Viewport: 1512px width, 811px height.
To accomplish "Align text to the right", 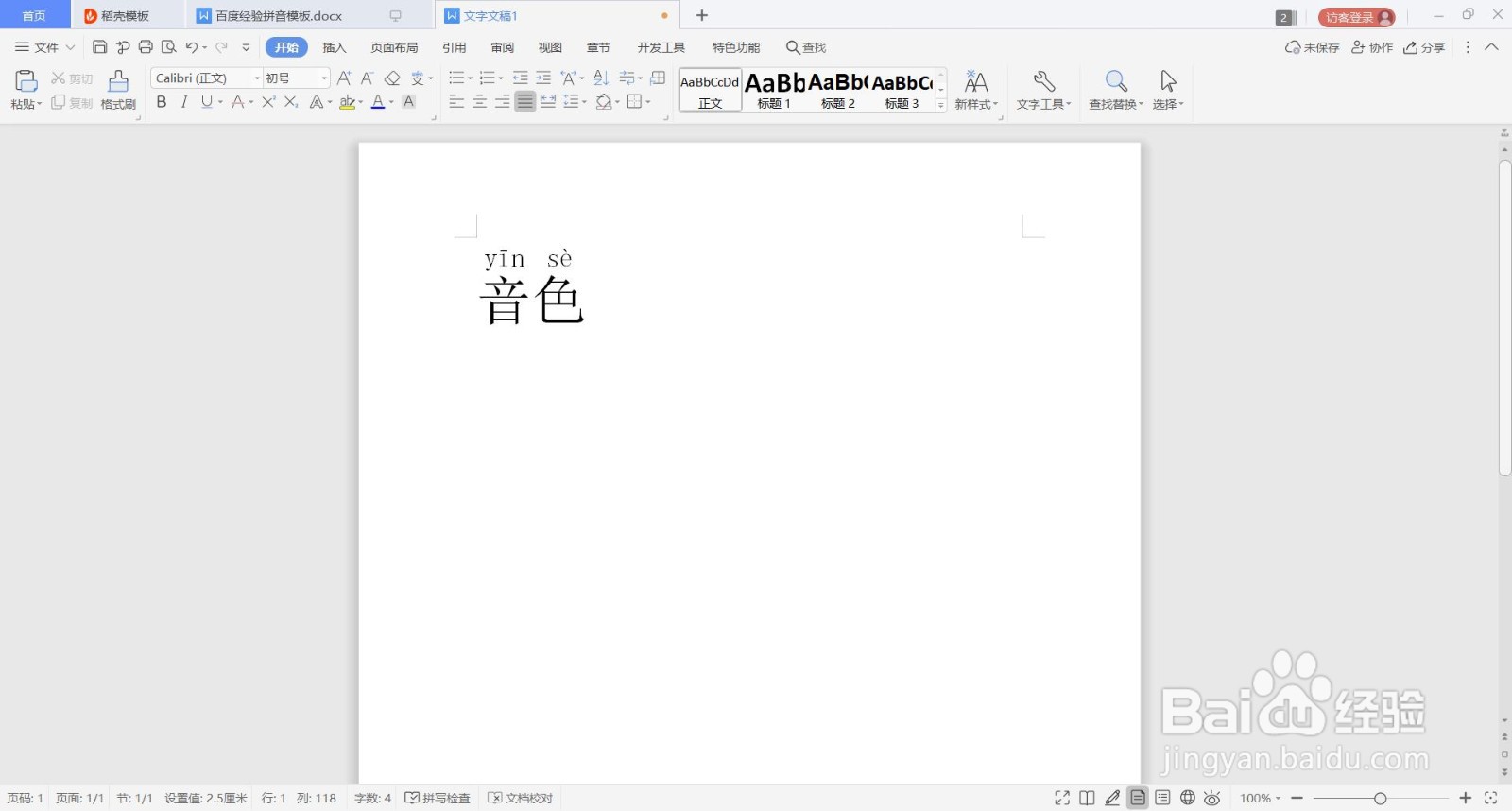I will [x=502, y=102].
